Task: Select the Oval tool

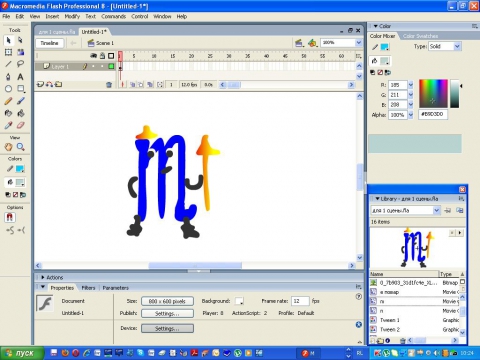Action: click(8, 89)
